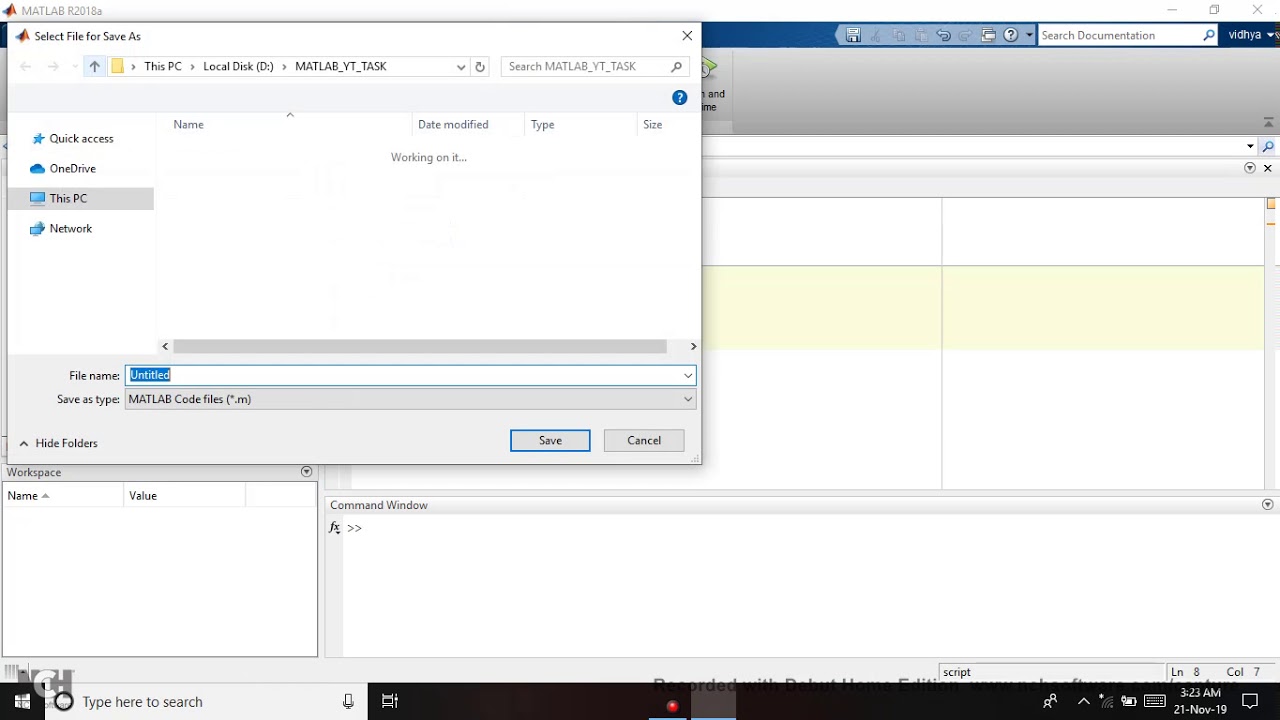The width and height of the screenshot is (1280, 720).
Task: Click the MATLAB toolbar Undo icon
Action: [x=943, y=35]
